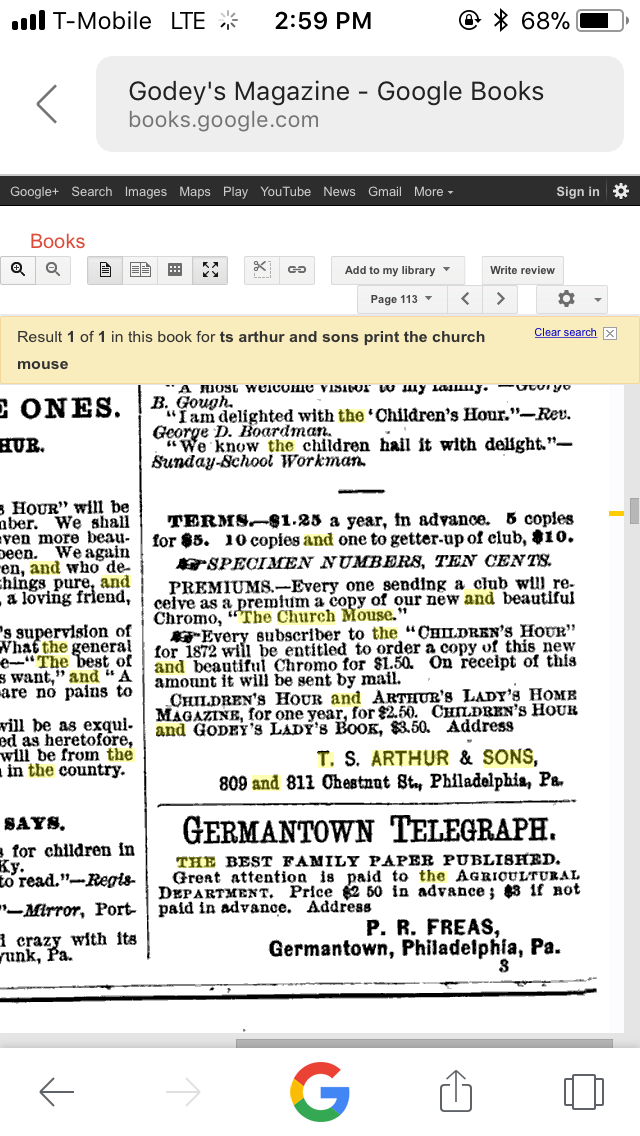Switch to two-page view
Image resolution: width=640 pixels, height=1136 pixels.
pyautogui.click(x=140, y=270)
